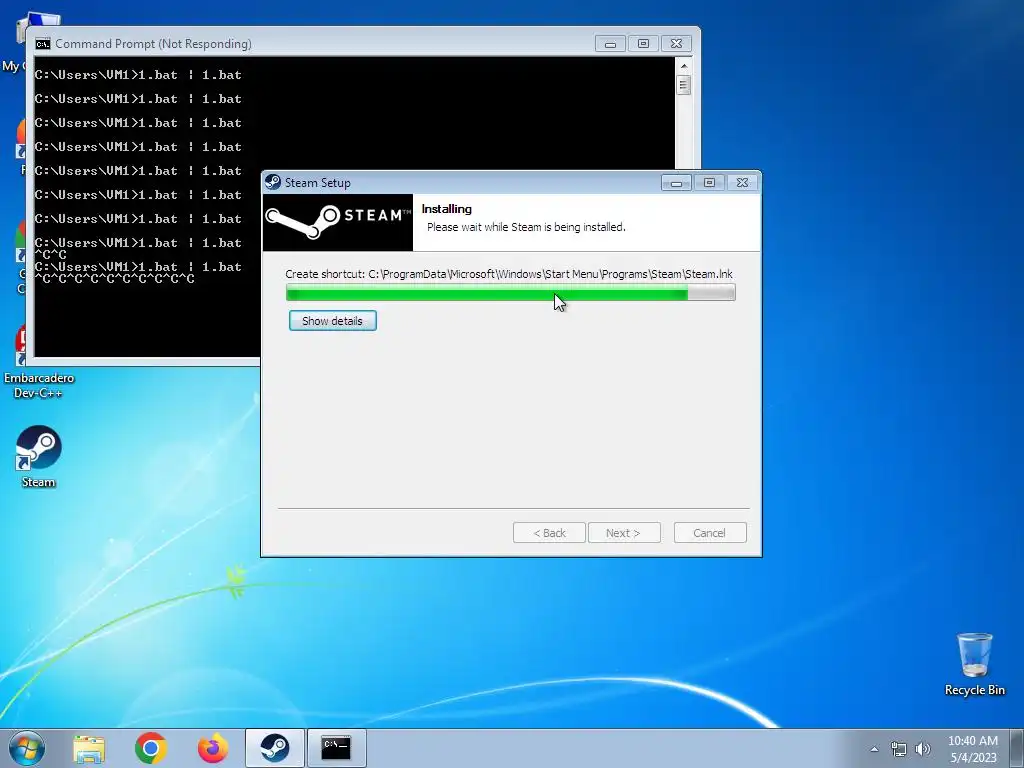Show hidden system tray icons
Image resolution: width=1024 pixels, height=768 pixels.
point(874,749)
